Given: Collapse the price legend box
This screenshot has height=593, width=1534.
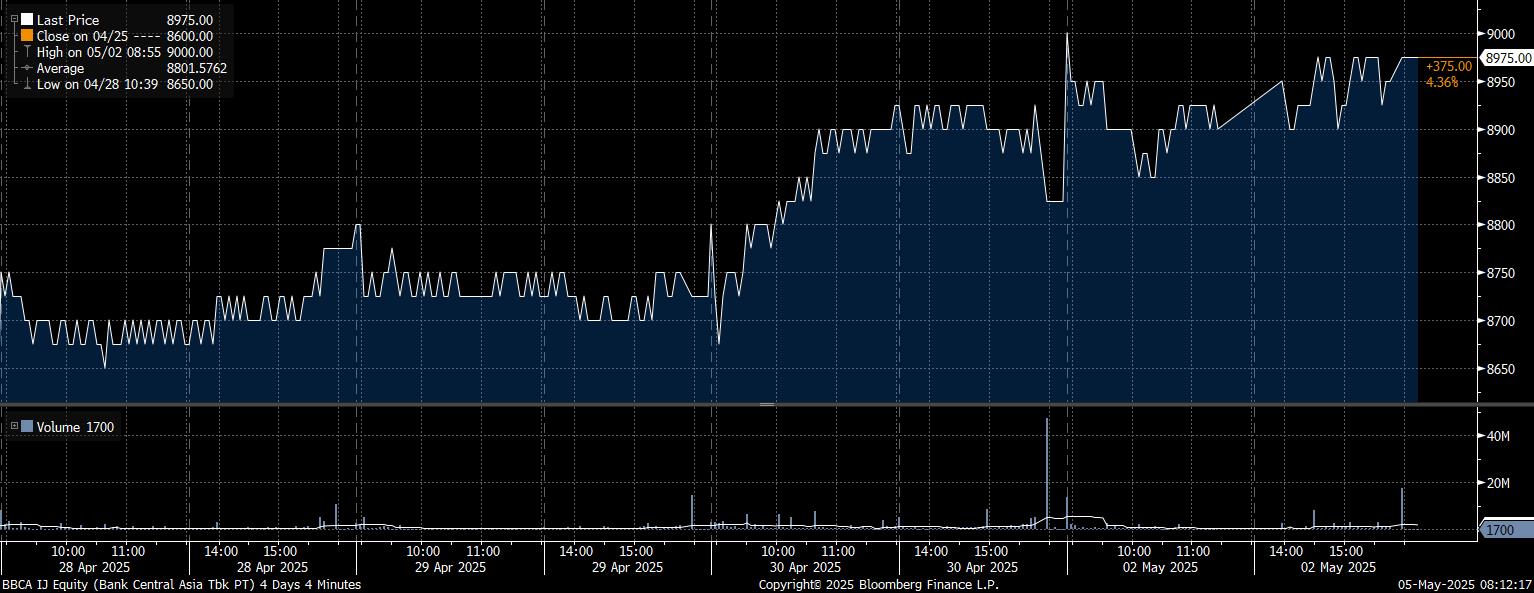Looking at the screenshot, I should [x=14, y=19].
